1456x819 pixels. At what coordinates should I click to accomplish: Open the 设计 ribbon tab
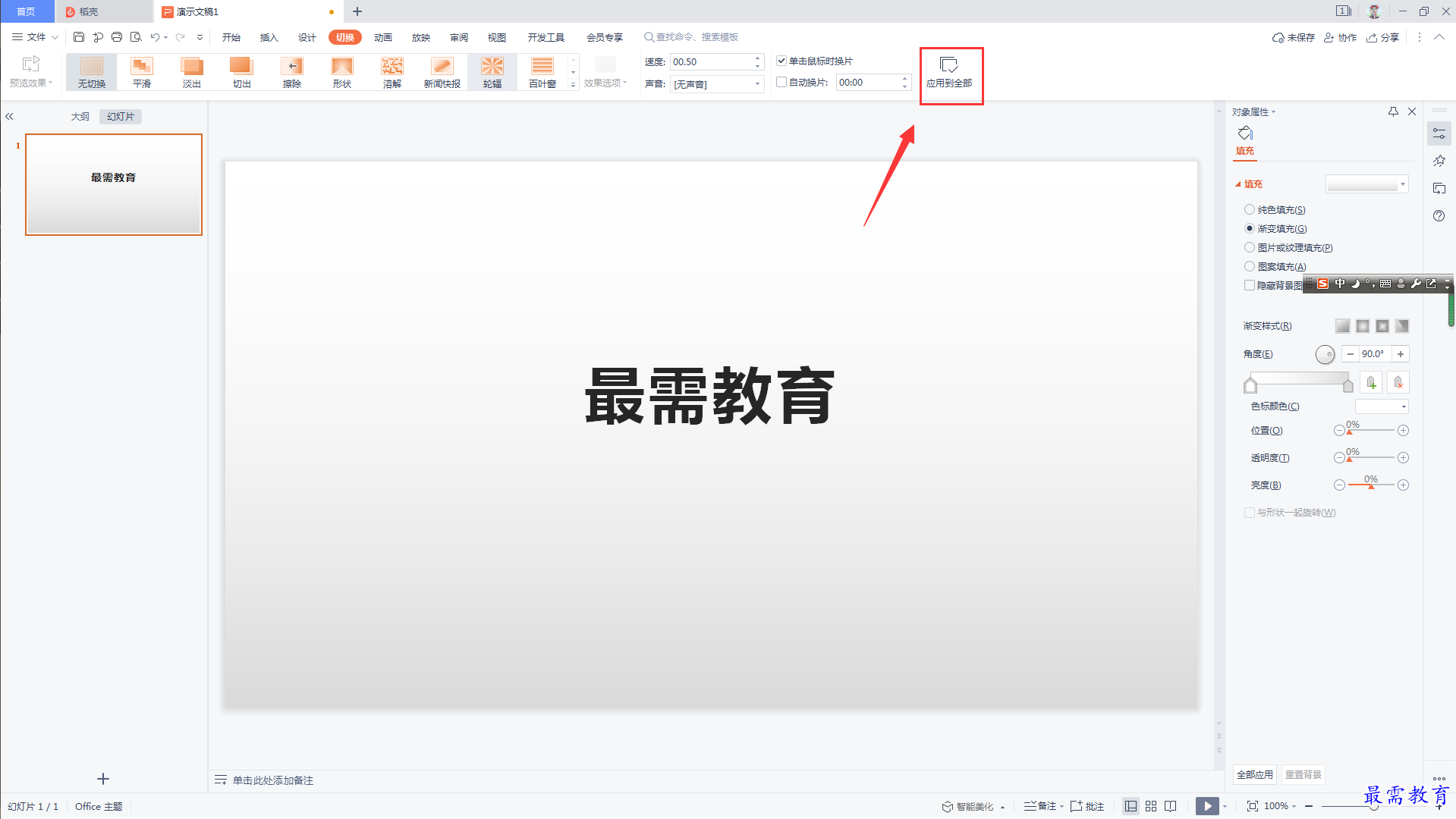tap(307, 37)
